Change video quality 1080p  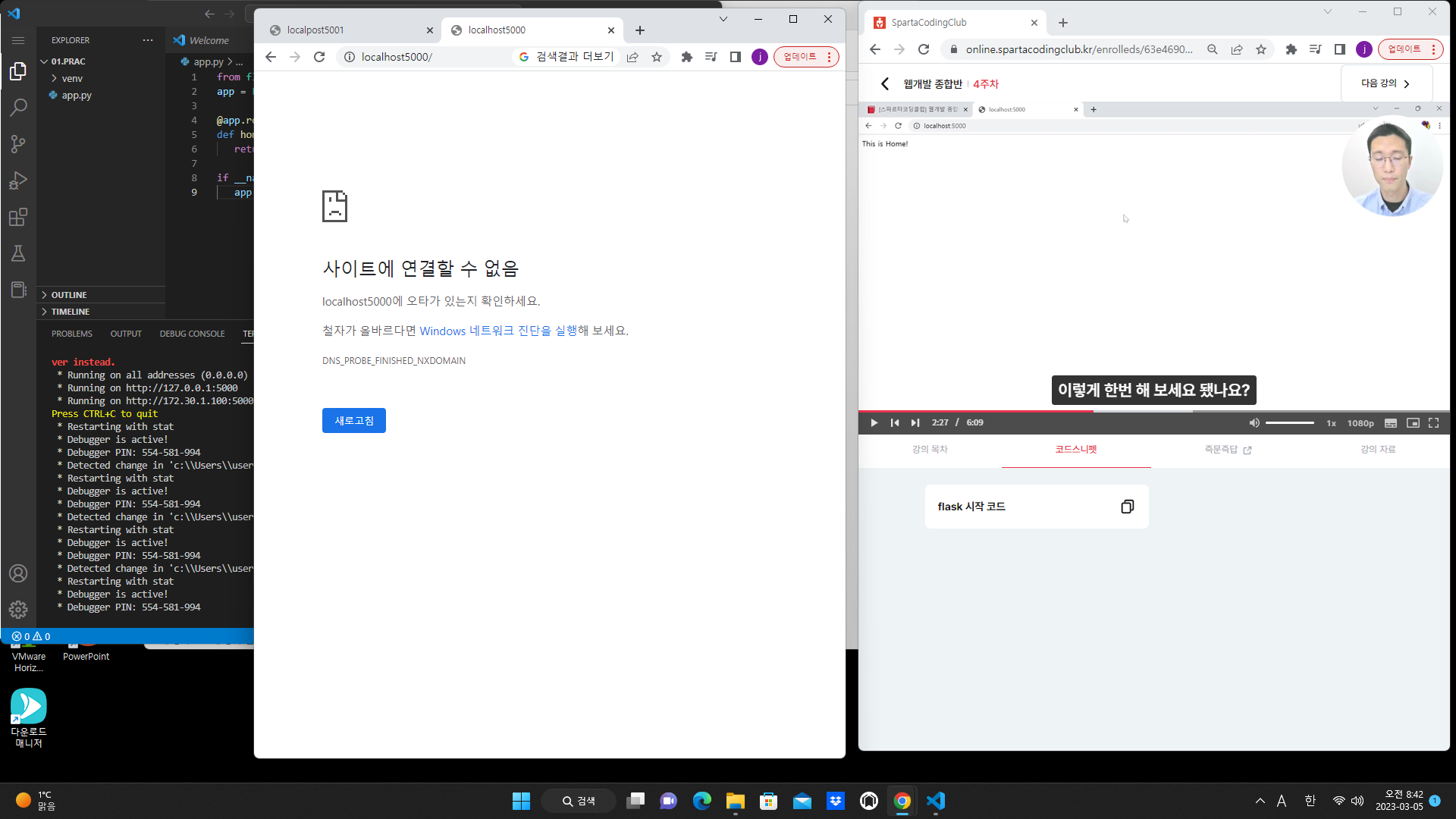(1360, 423)
